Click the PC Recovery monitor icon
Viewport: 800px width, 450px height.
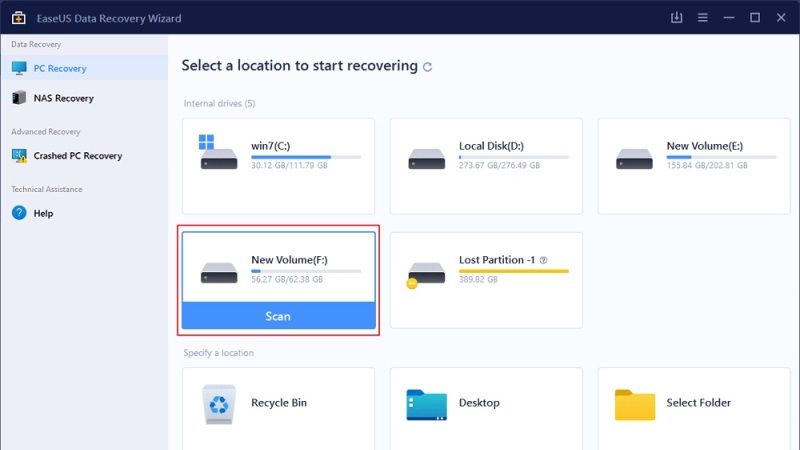click(x=19, y=68)
